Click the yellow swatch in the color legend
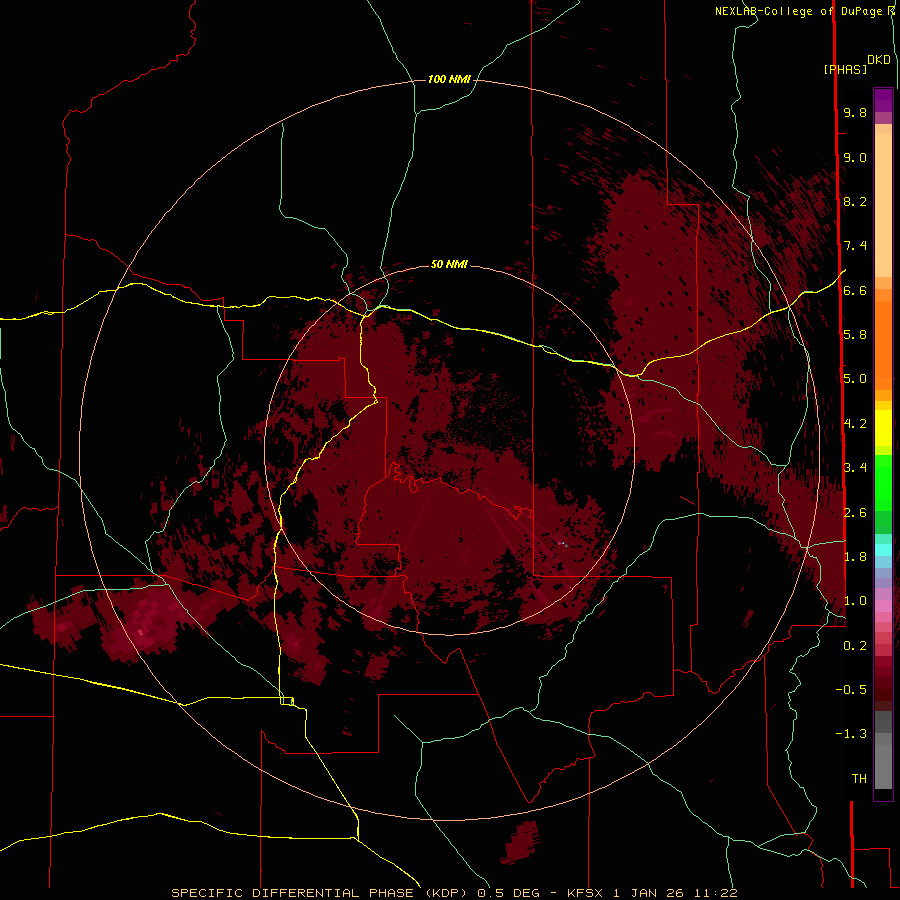This screenshot has width=900, height=900. pos(883,427)
